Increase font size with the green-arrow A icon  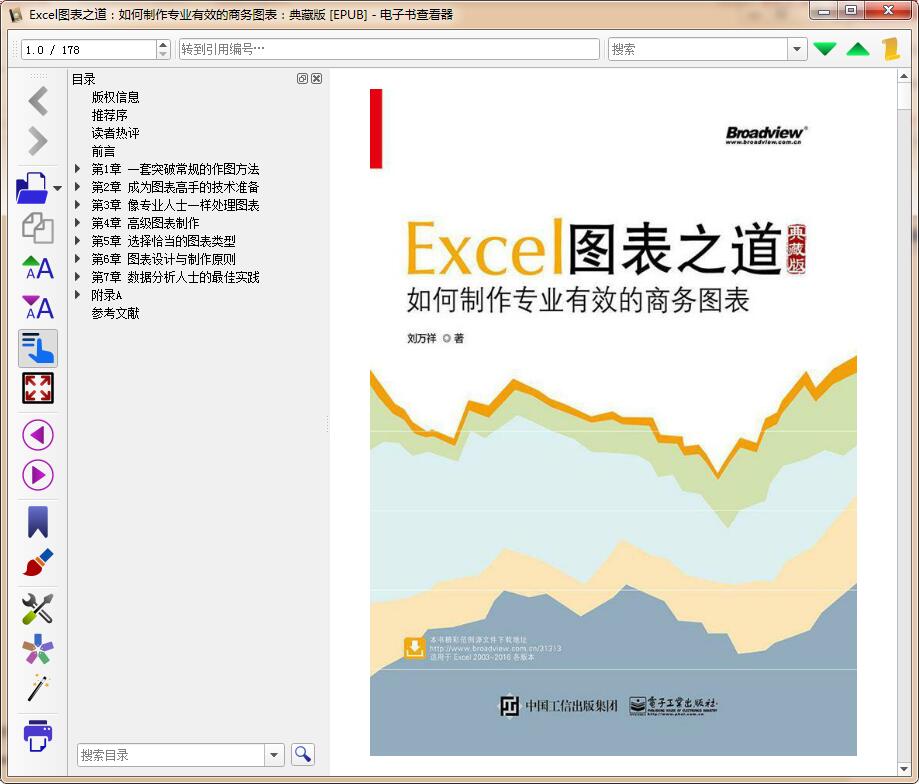(38, 268)
